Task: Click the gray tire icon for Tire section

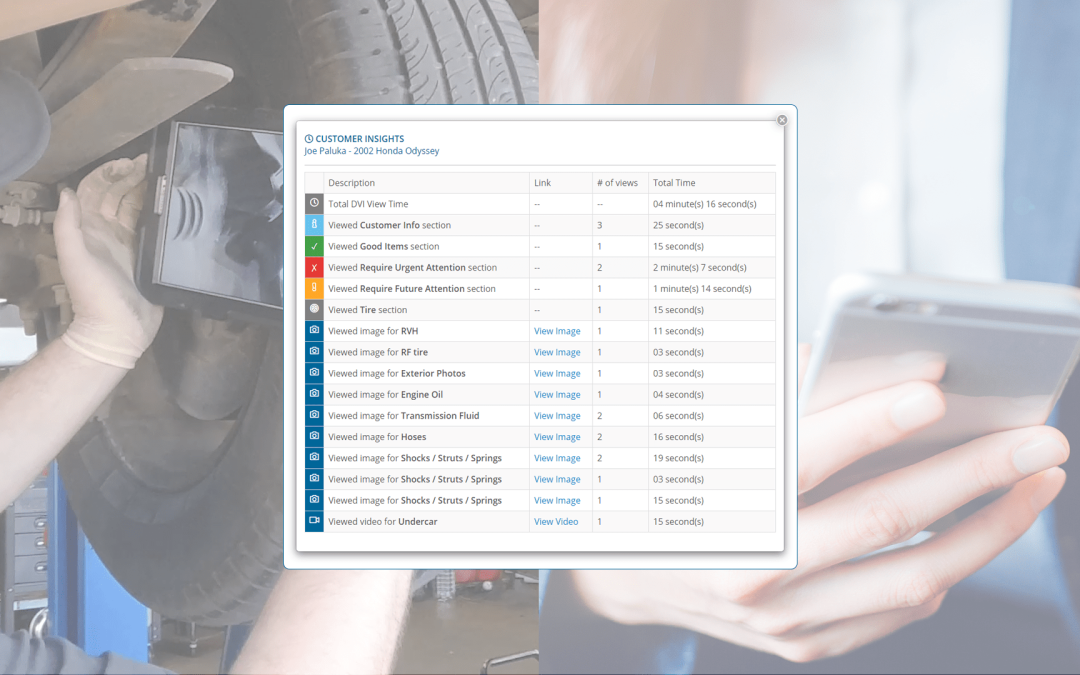Action: tap(313, 309)
